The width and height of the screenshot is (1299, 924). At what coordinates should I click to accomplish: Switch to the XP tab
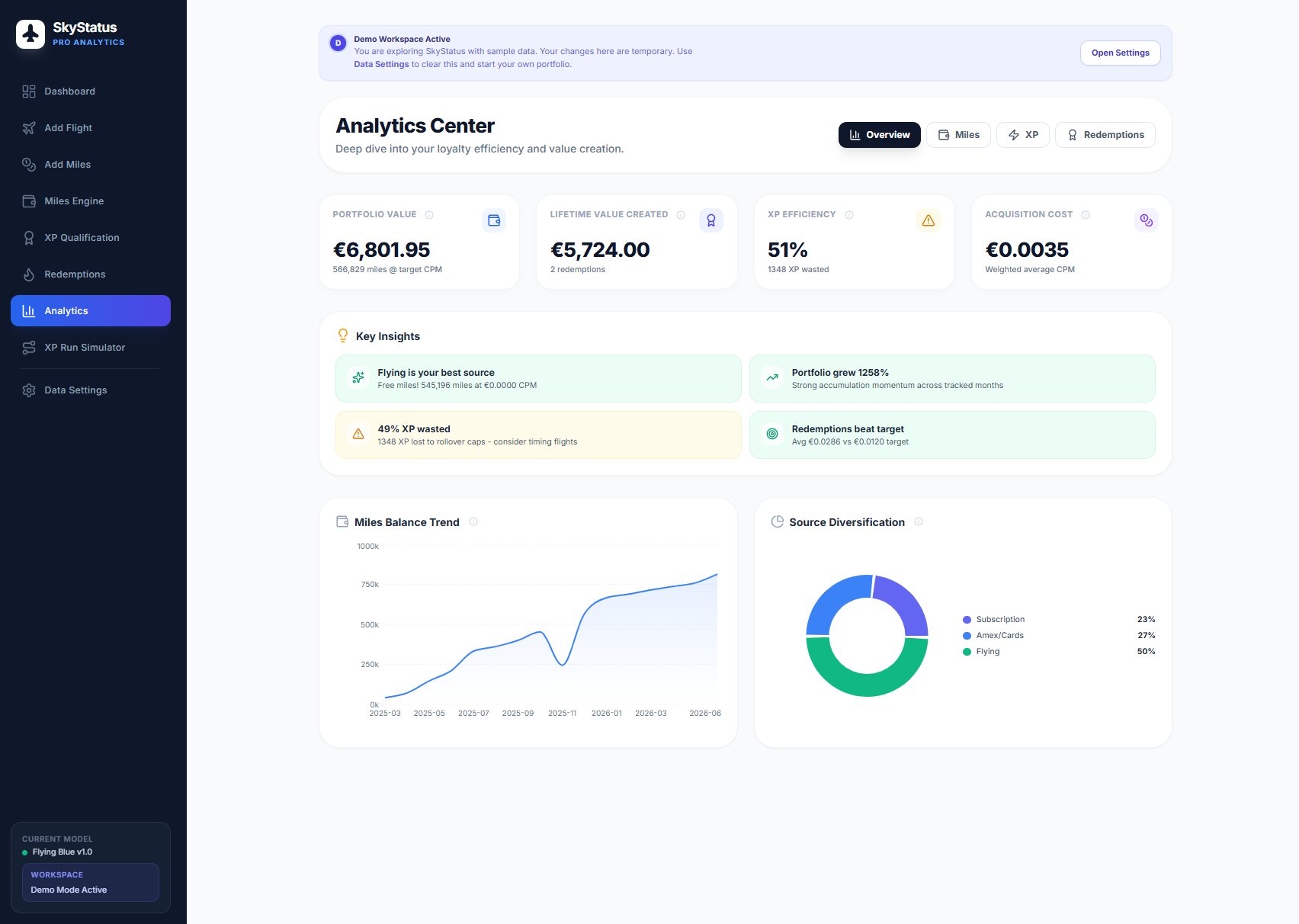point(1023,135)
